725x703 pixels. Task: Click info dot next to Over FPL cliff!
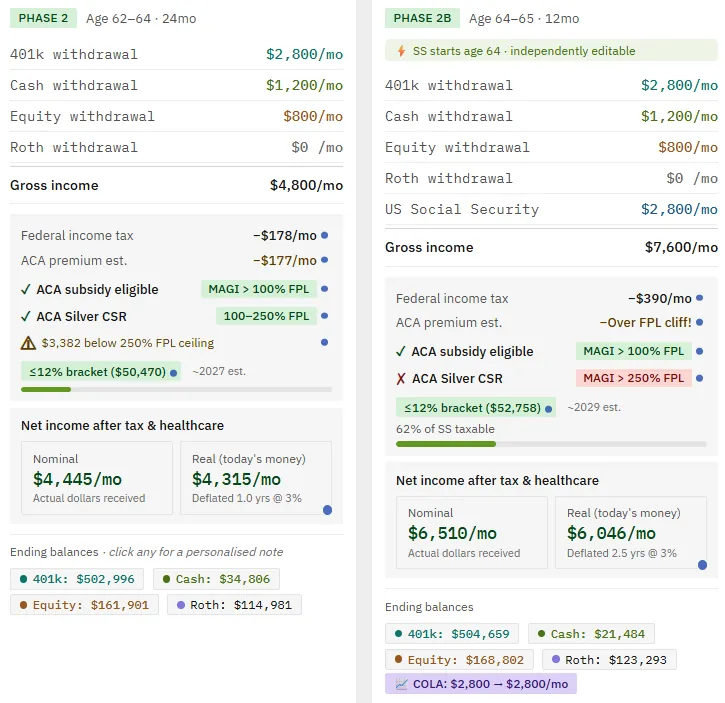point(700,322)
